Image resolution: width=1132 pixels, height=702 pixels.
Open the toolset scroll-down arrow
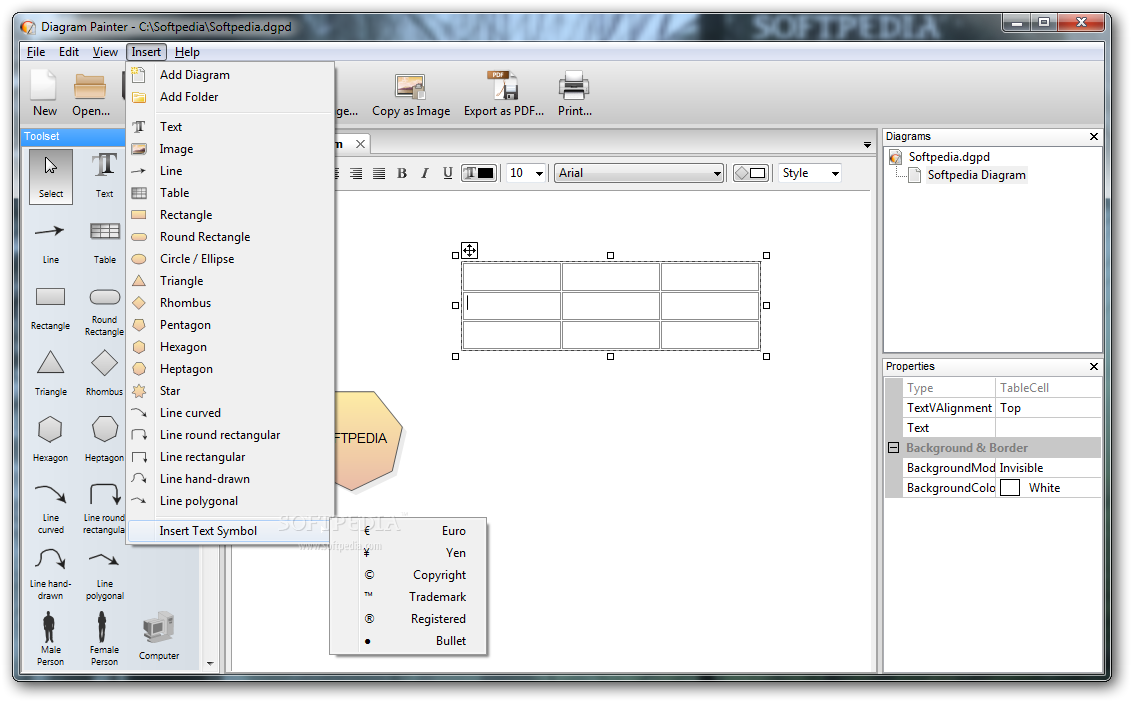coord(210,663)
